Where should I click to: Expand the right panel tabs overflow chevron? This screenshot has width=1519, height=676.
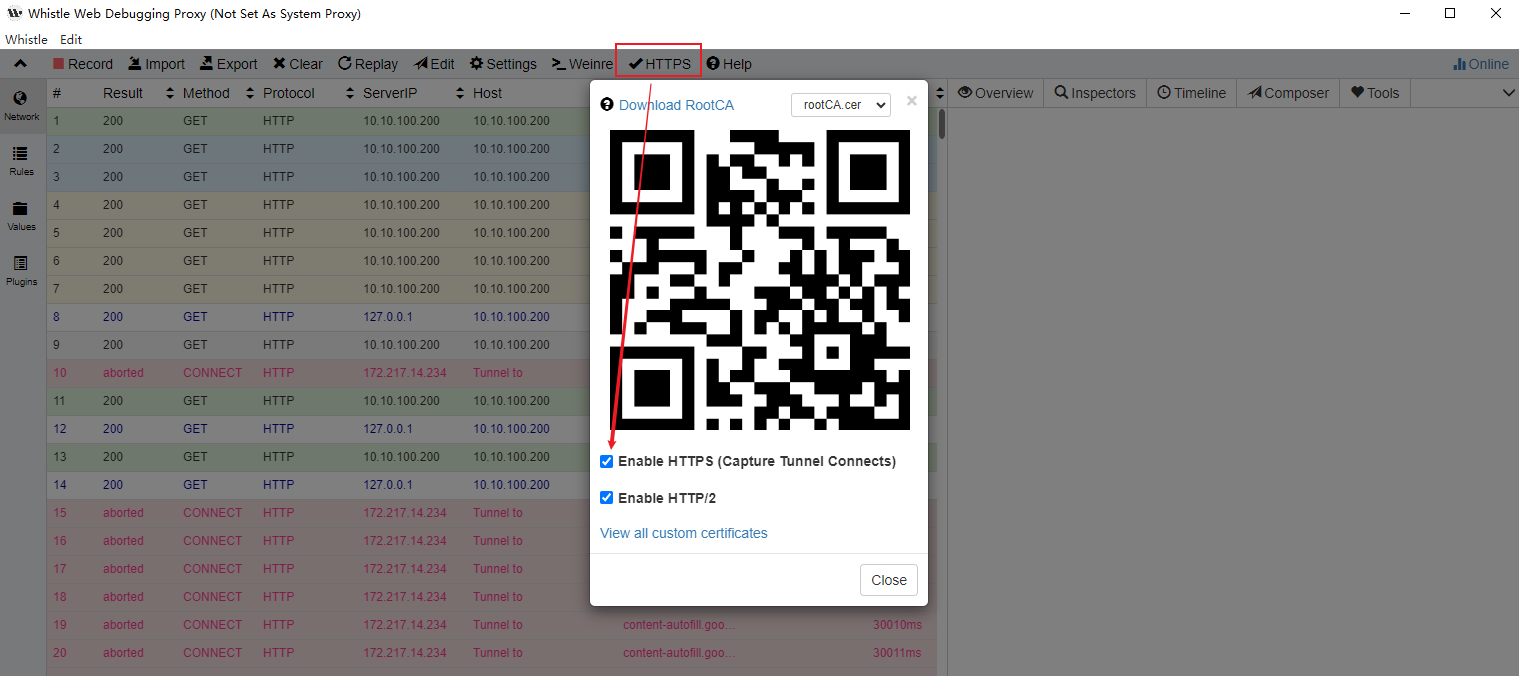click(x=1508, y=93)
